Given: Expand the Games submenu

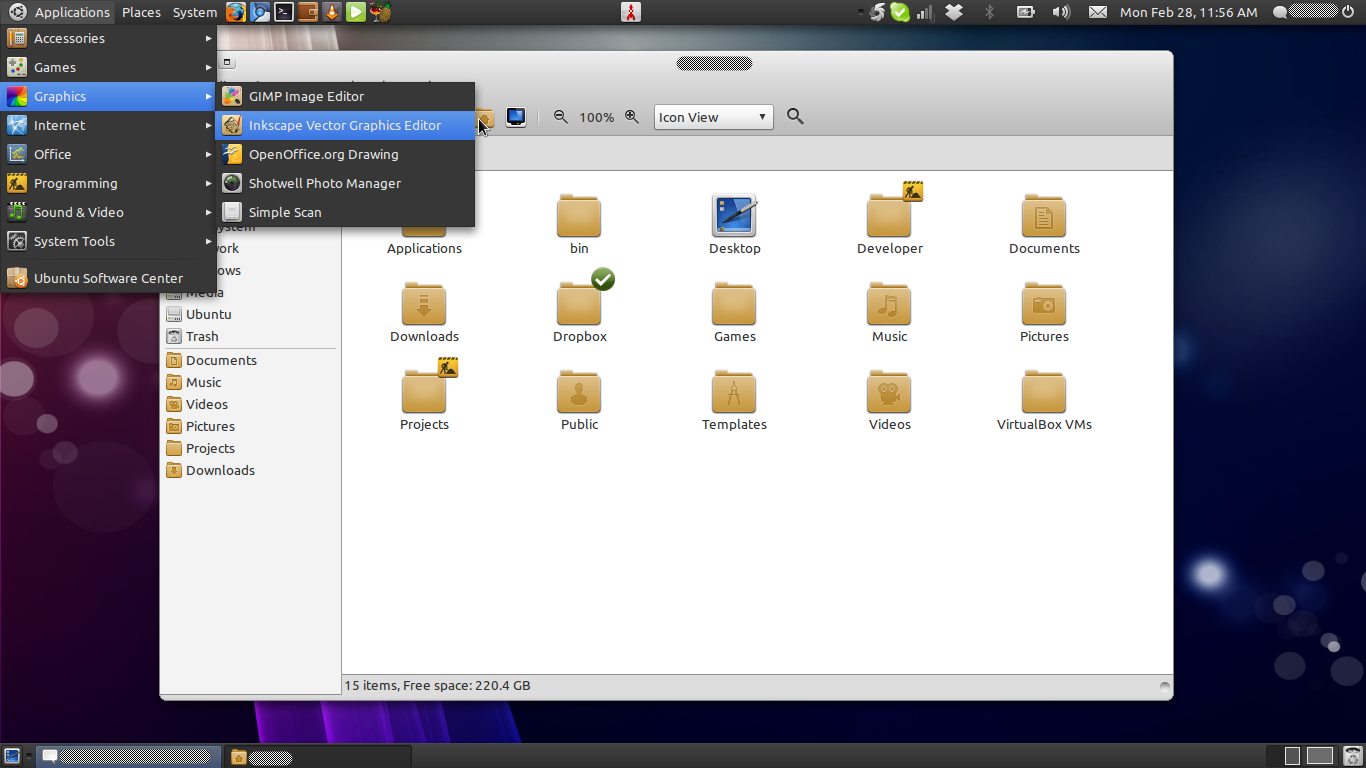Looking at the screenshot, I should [x=109, y=67].
